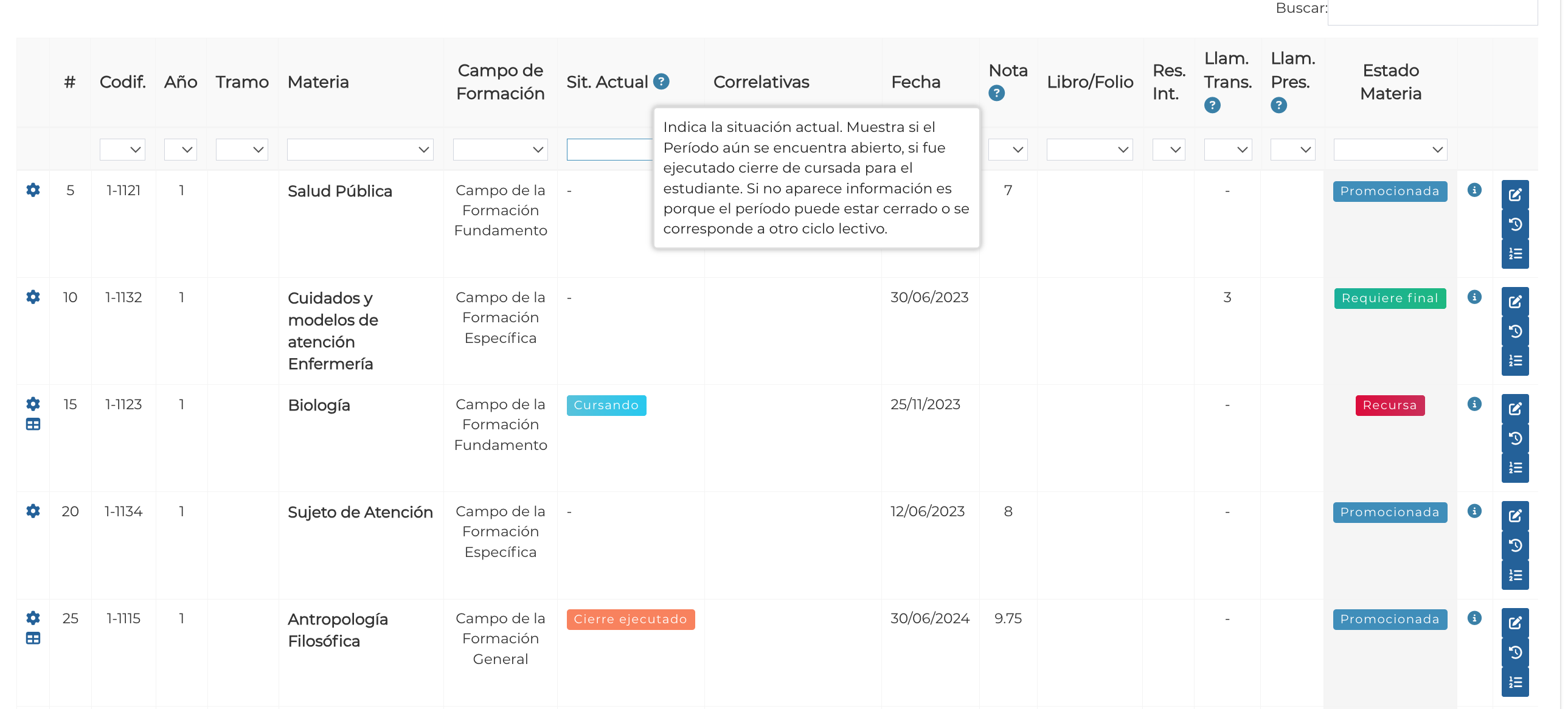The image size is (1568, 709).
Task: Click numbered list icon for Sujeto de Atención
Action: click(1514, 575)
